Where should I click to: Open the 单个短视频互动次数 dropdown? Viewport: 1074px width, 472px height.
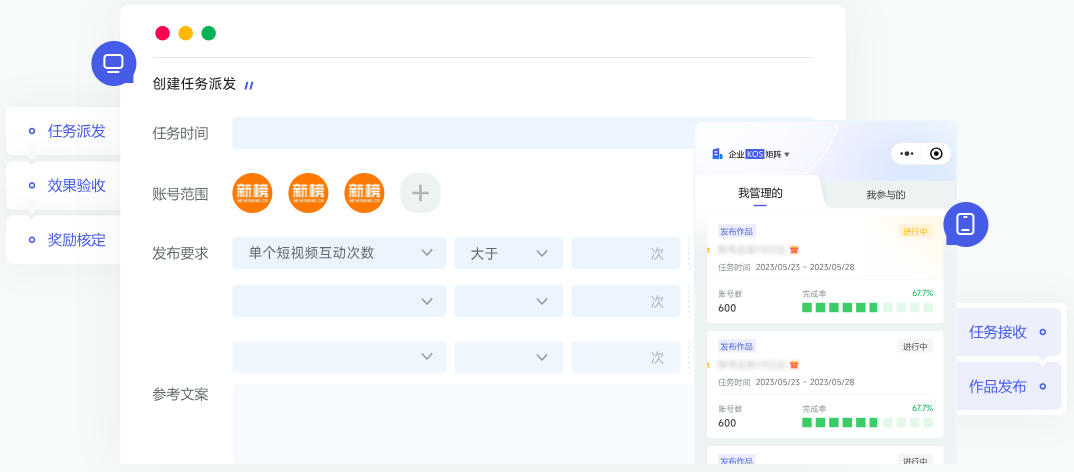pyautogui.click(x=339, y=253)
